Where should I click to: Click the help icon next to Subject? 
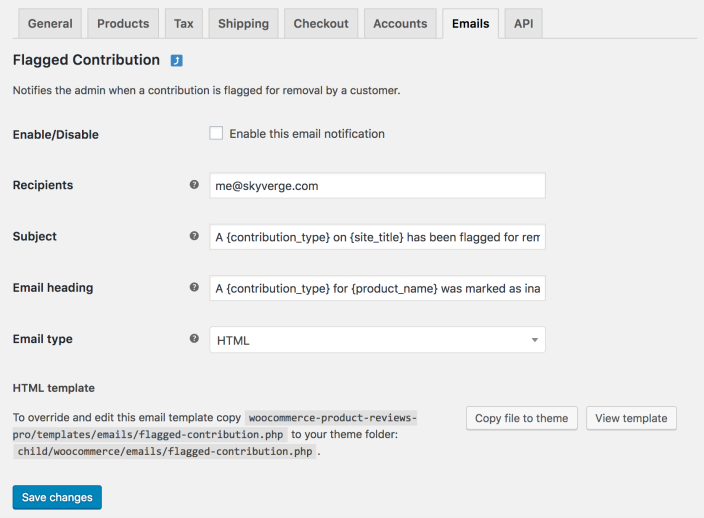194,236
